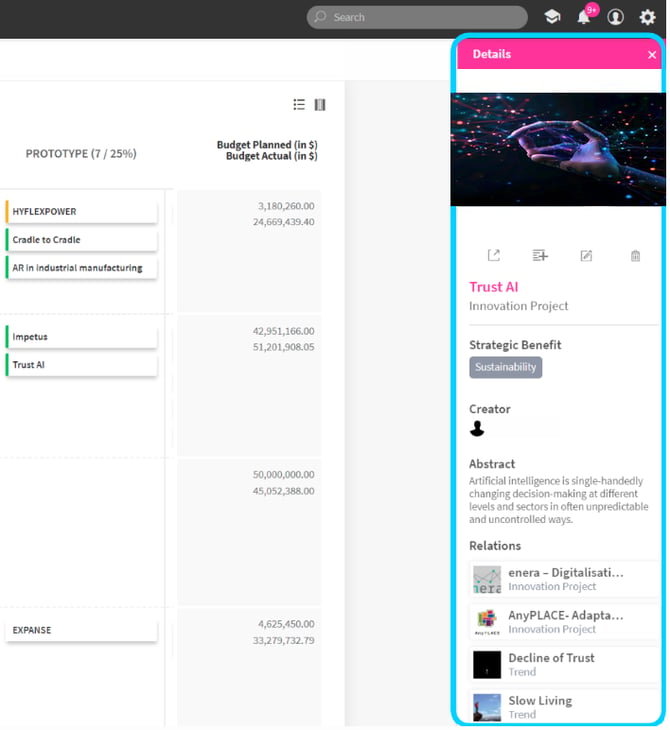Click the AnyPLACE relation thumbnail

pos(487,622)
